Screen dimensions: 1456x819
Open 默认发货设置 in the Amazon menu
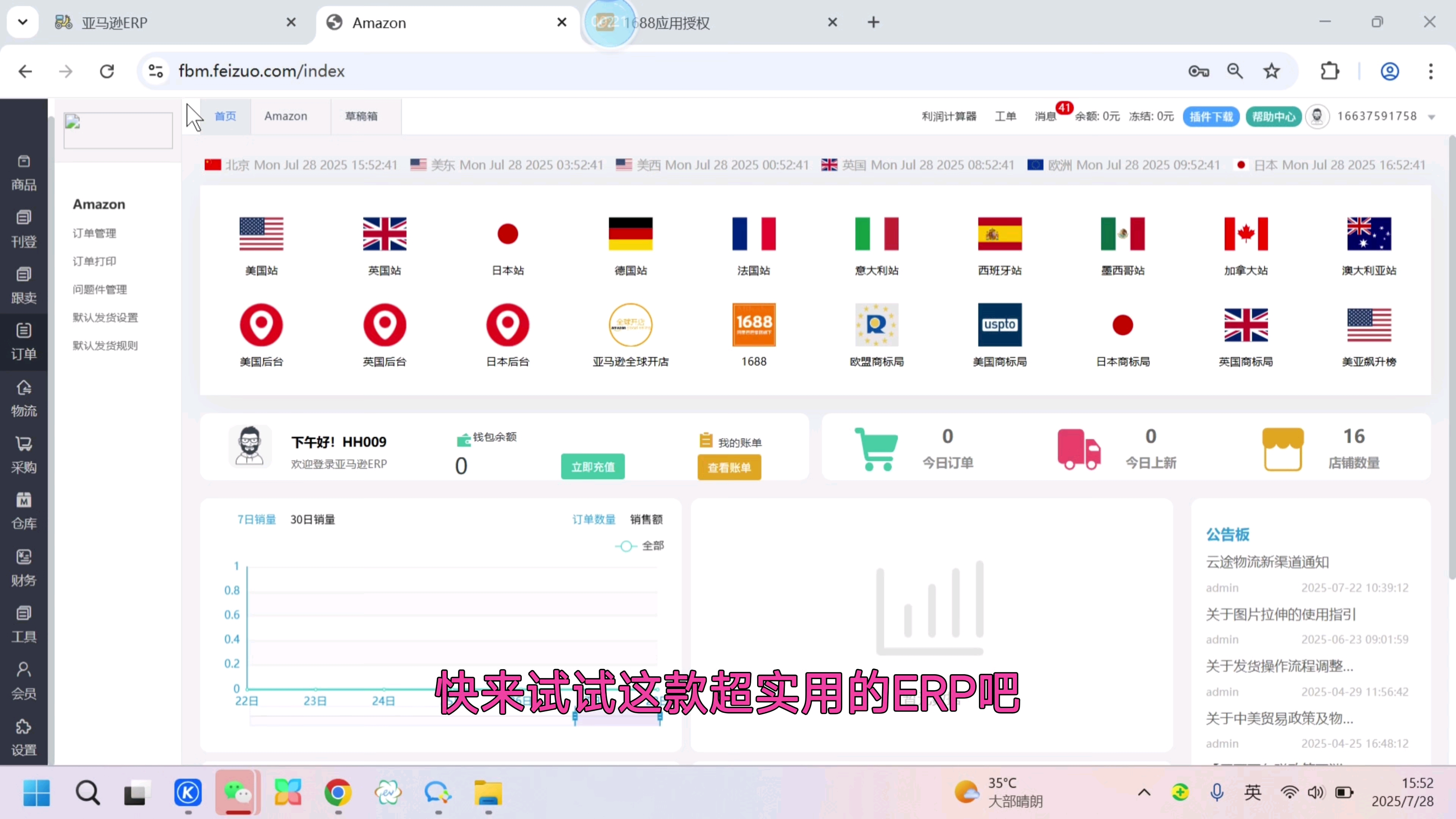pos(105,318)
